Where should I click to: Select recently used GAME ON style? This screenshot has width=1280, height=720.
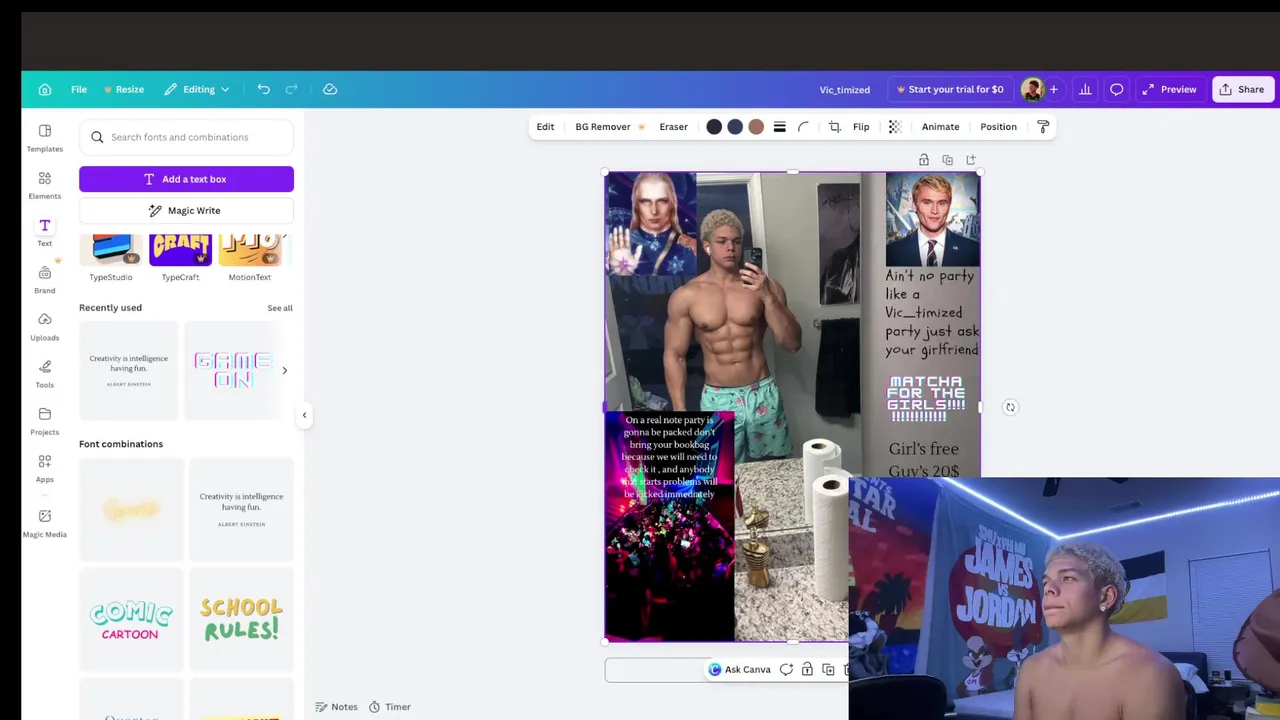[234, 370]
